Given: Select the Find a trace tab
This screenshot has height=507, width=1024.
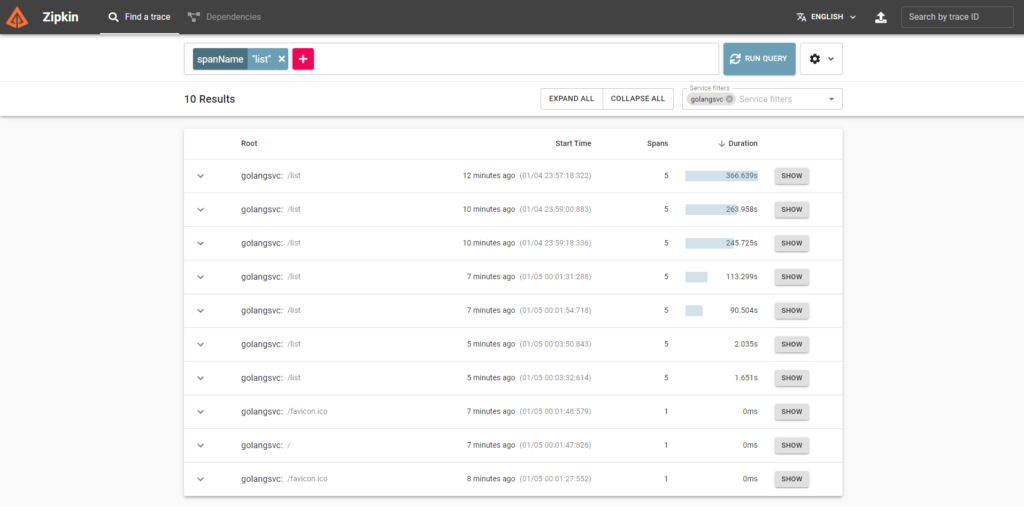Looking at the screenshot, I should pyautogui.click(x=140, y=17).
